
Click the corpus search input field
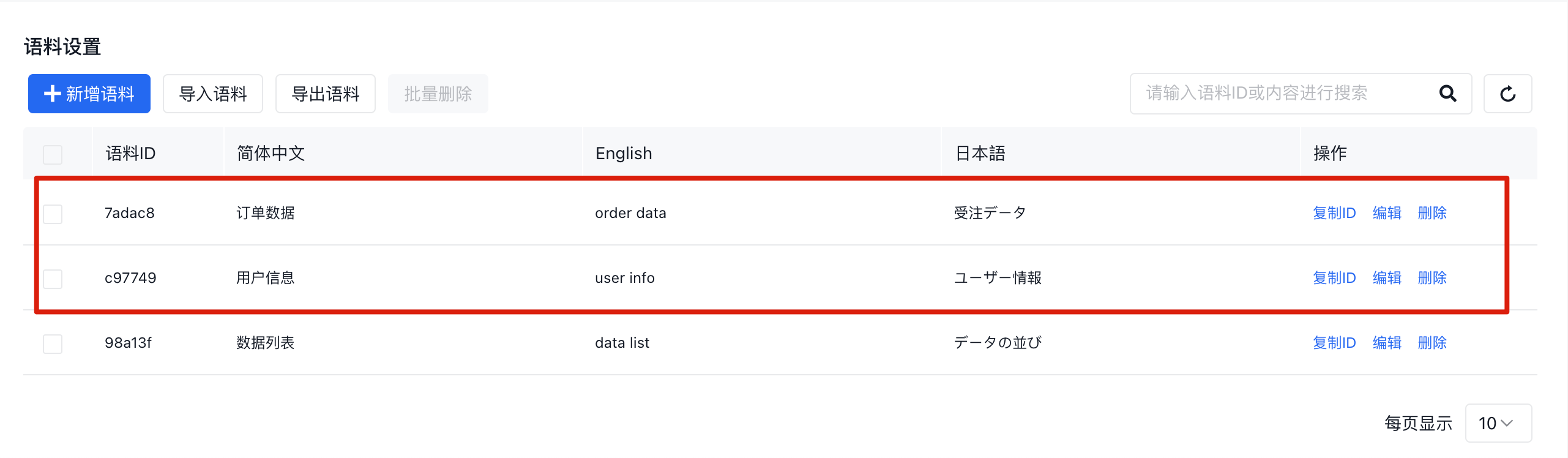1285,93
